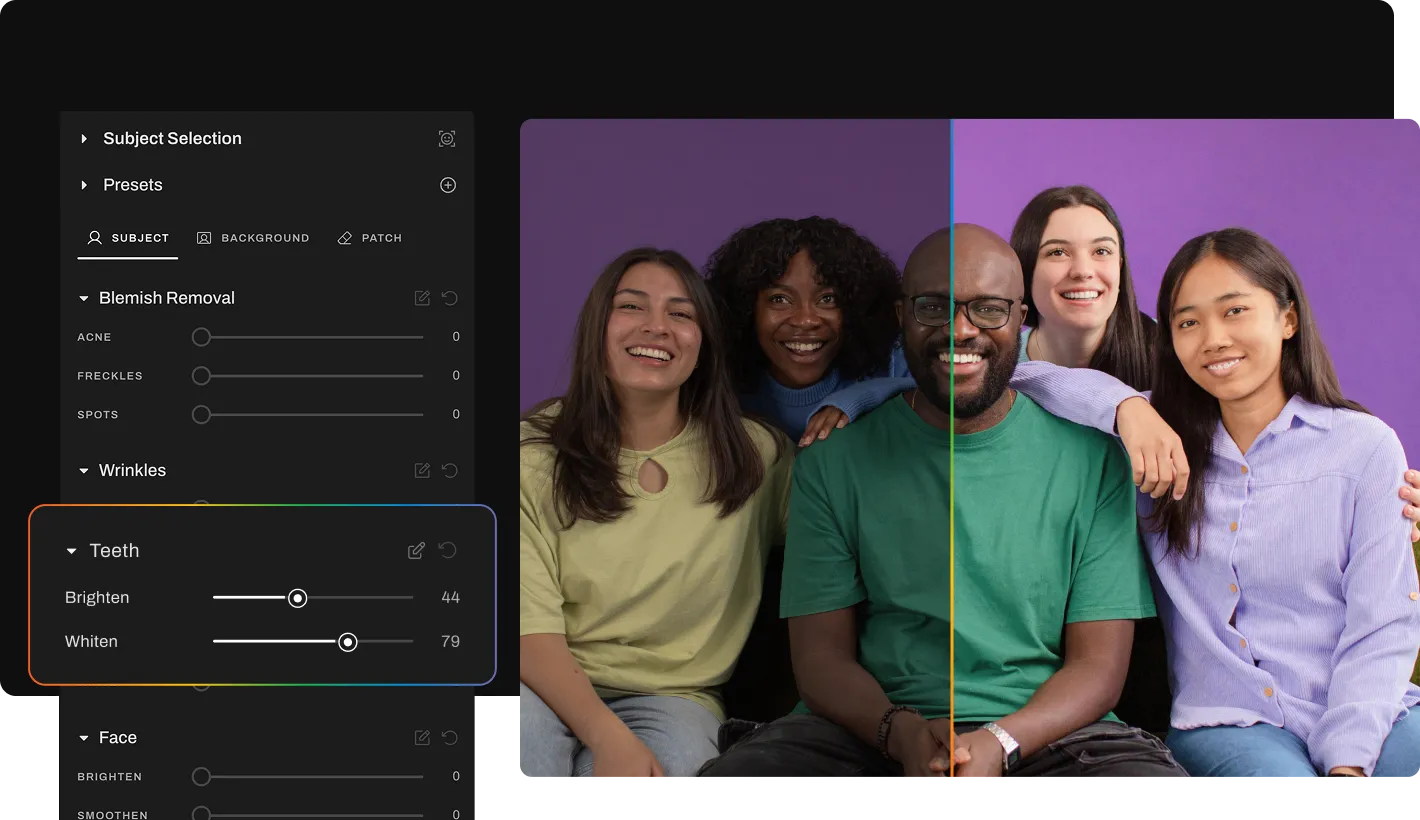Screen dimensions: 1420x820
Task: Click the Wrinkles edit icon
Action: pos(422,470)
